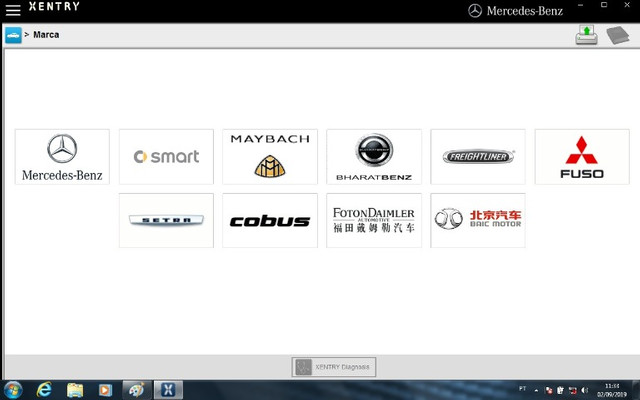Screen dimensions: 640x400
Task: Click the Mercedes-Benz logo in title bar
Action: tap(516, 11)
